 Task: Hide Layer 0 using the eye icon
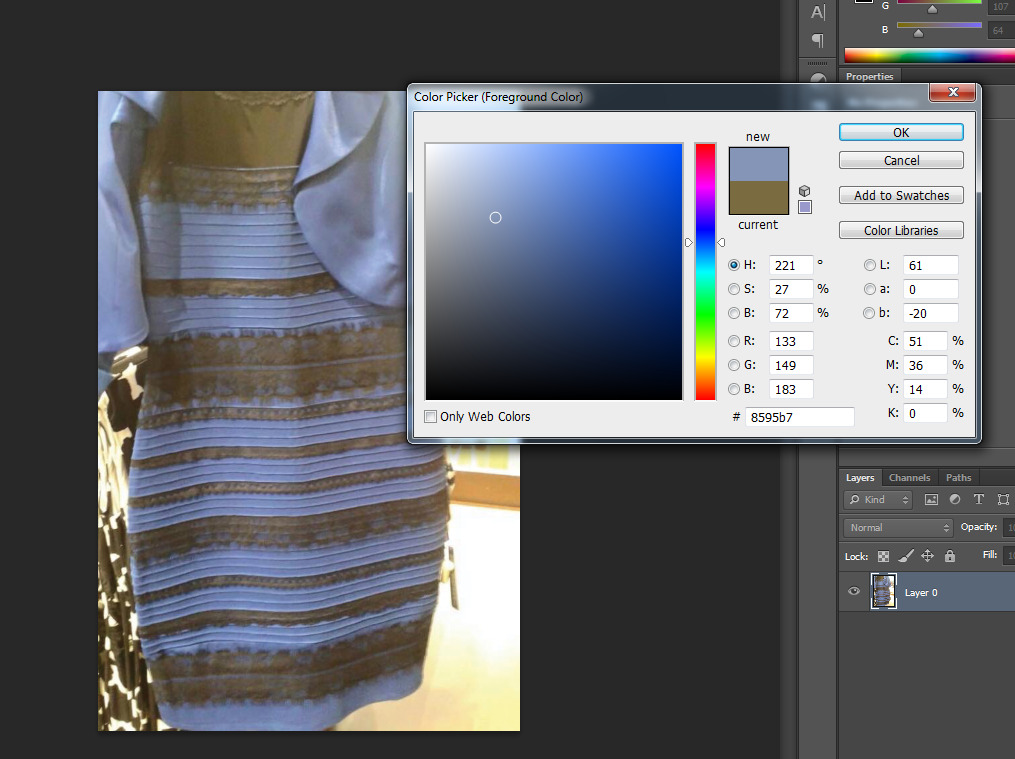click(x=854, y=592)
